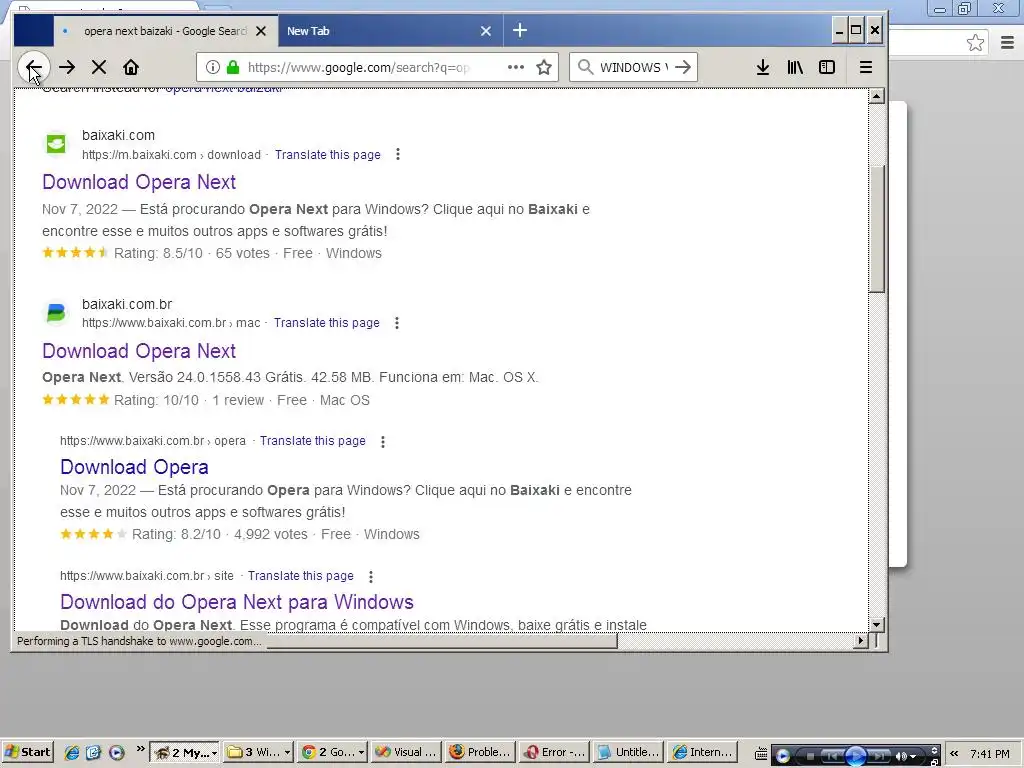Switch to the Intern... taskbar item
The image size is (1024, 768).
(702, 752)
